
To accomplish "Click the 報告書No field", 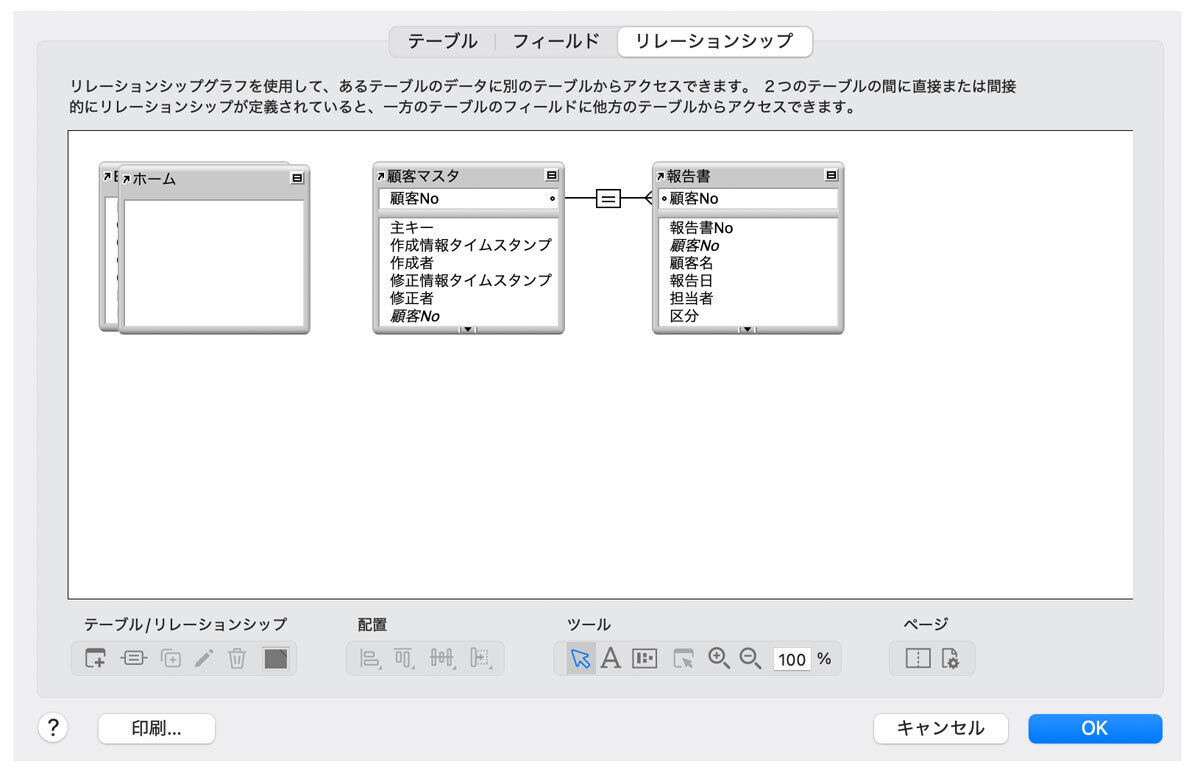I will [701, 228].
